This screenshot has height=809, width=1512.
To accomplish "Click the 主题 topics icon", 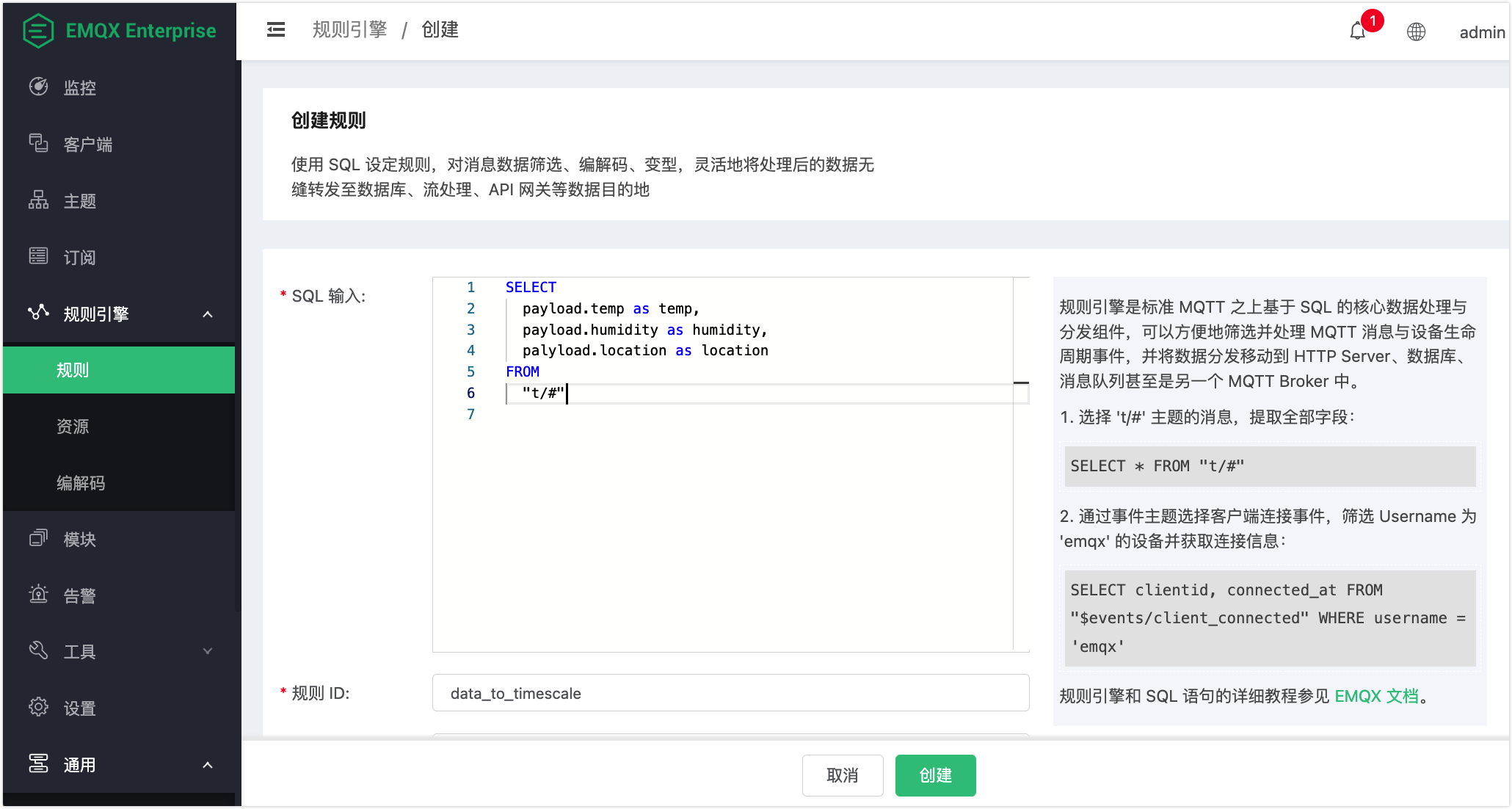I will 38,200.
